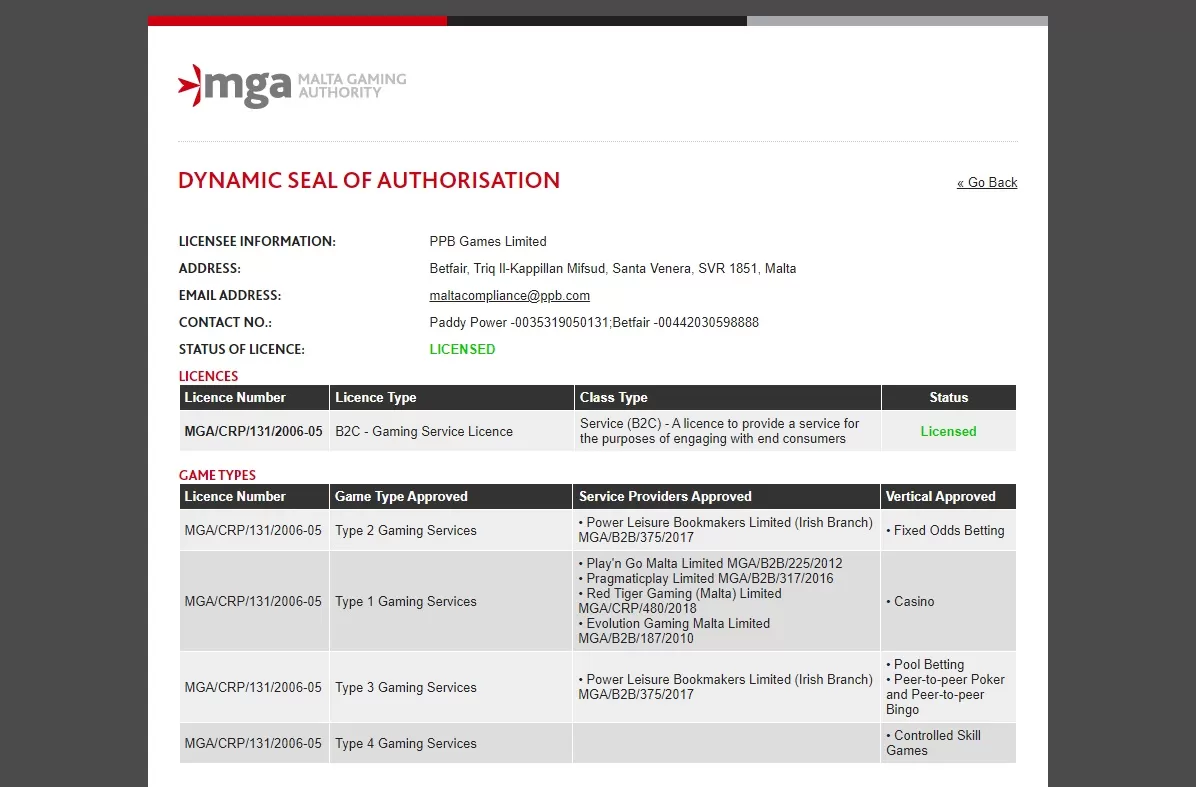The width and height of the screenshot is (1196, 787).
Task: Click the LICENCES section heading
Action: pyautogui.click(x=208, y=376)
